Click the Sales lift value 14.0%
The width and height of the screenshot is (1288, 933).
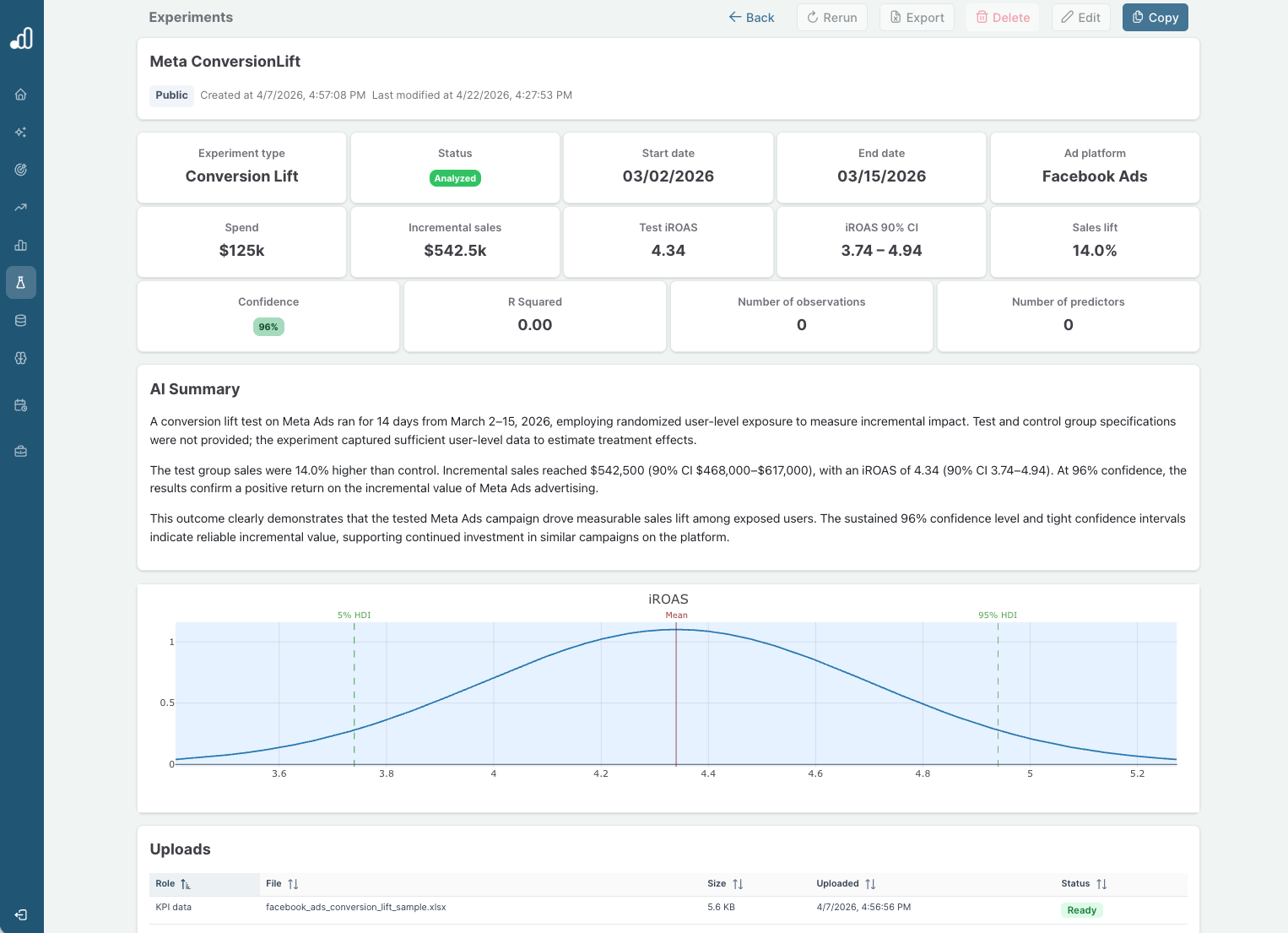[x=1095, y=251]
